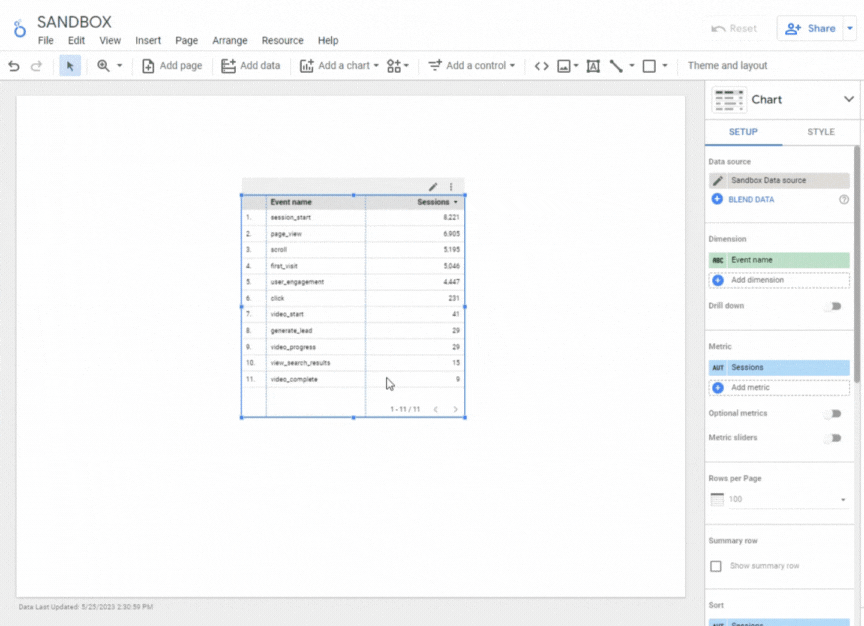The height and width of the screenshot is (626, 864).
Task: Click the table chart type icon
Action: [729, 100]
